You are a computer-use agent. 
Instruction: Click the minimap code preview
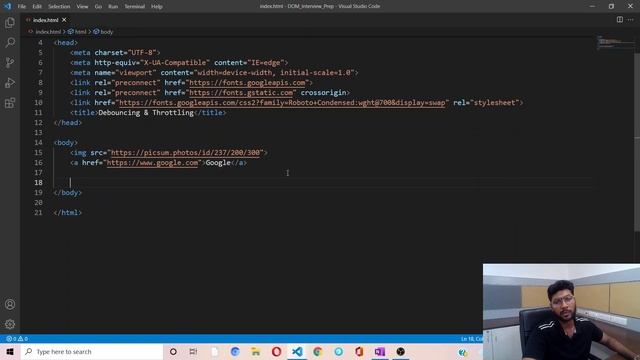pyautogui.click(x=616, y=42)
